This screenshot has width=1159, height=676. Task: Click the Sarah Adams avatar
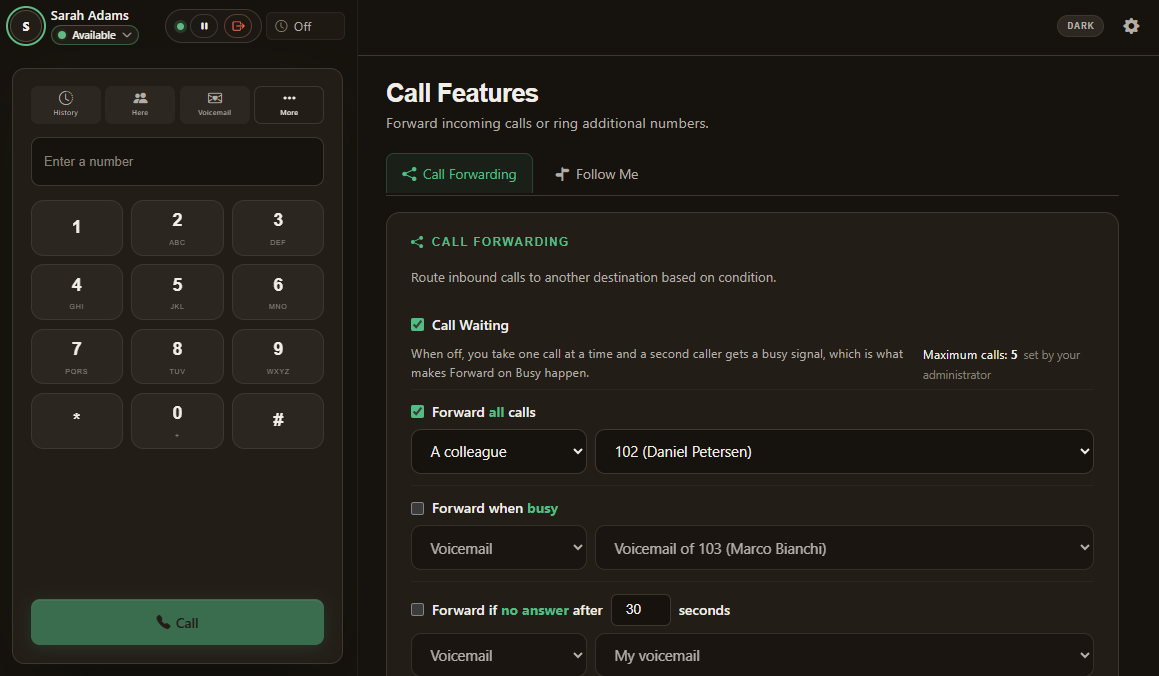[x=26, y=26]
